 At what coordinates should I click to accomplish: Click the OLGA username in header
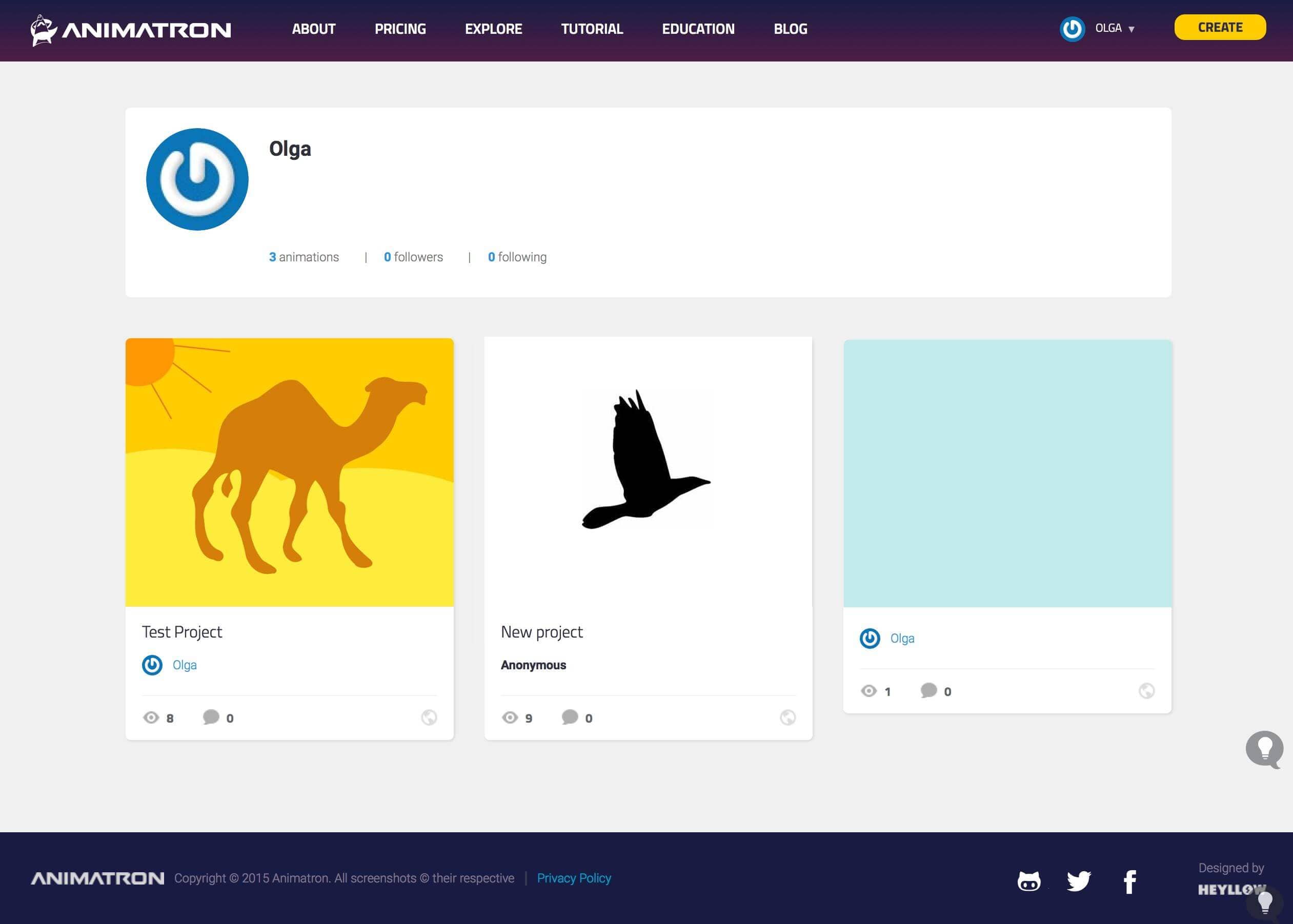click(1108, 29)
